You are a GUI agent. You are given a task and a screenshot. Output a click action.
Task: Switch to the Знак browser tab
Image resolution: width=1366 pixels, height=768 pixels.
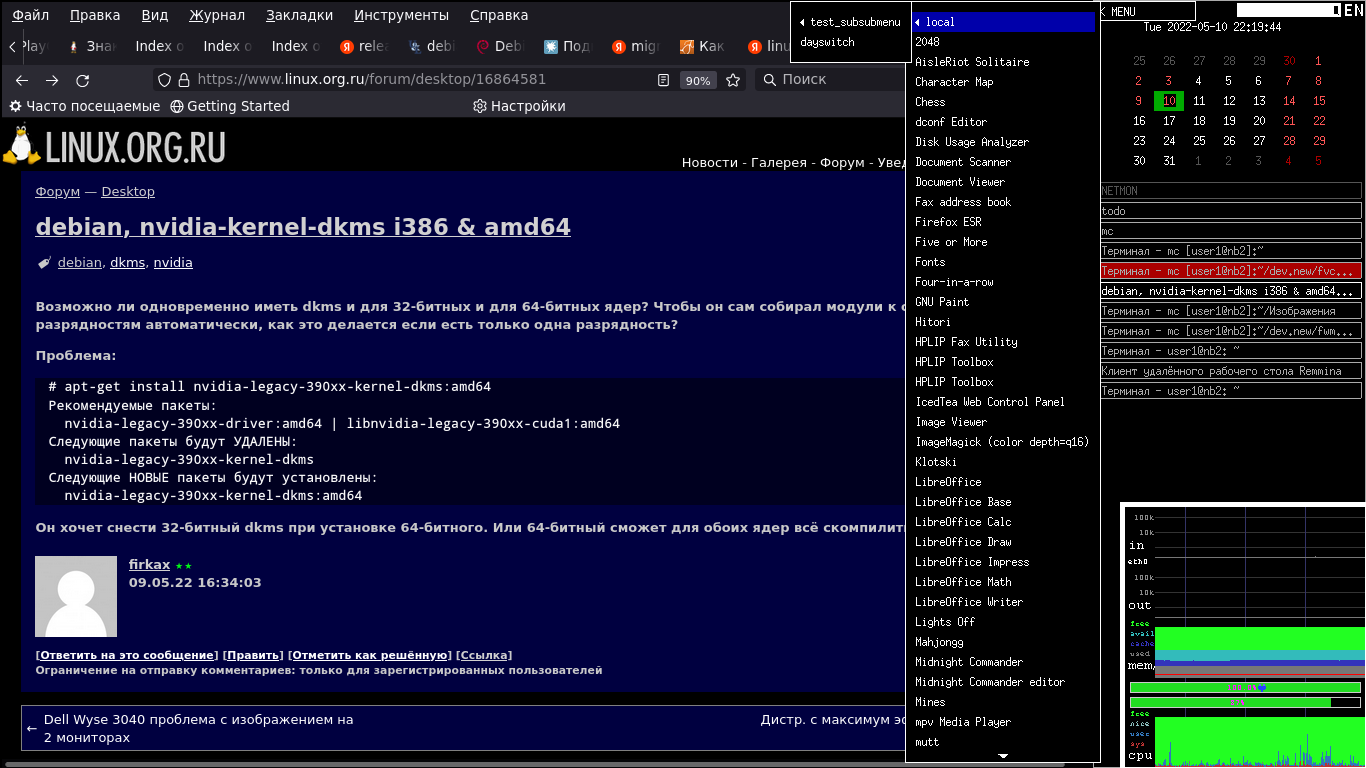click(x=92, y=46)
